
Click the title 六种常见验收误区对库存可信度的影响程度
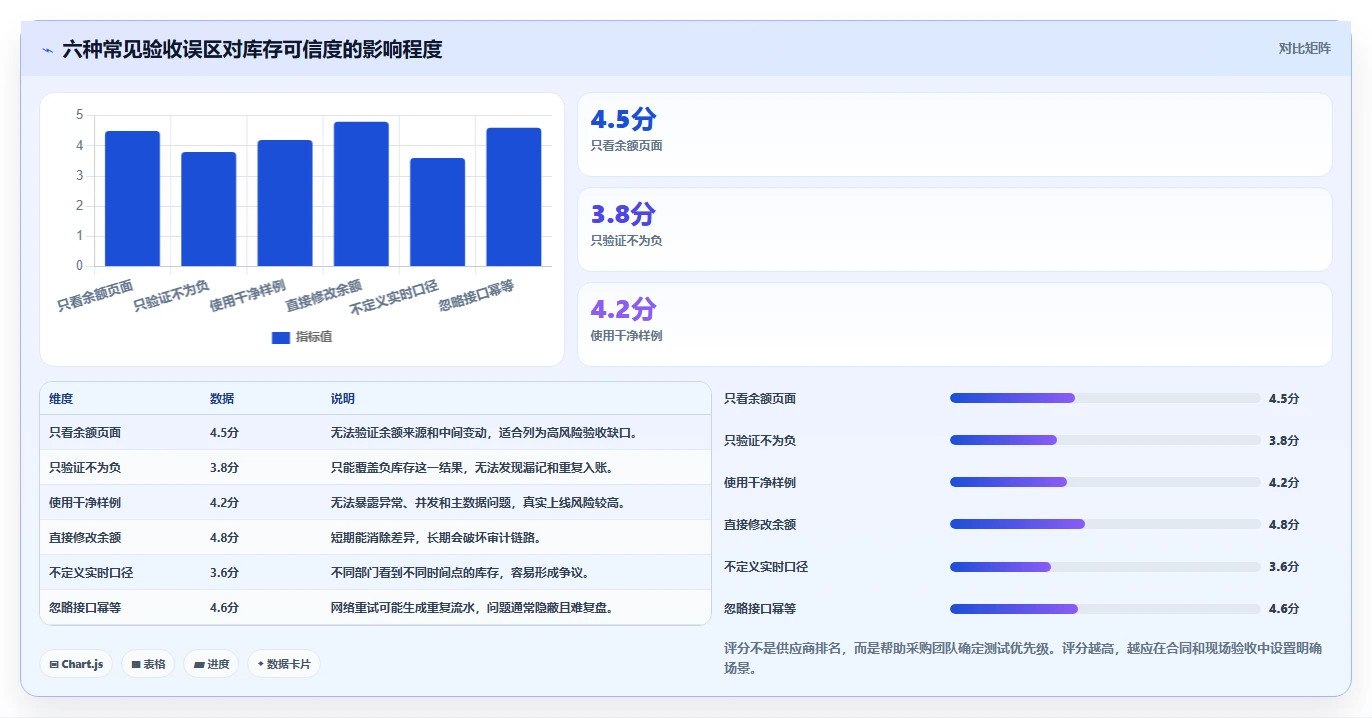coord(252,49)
